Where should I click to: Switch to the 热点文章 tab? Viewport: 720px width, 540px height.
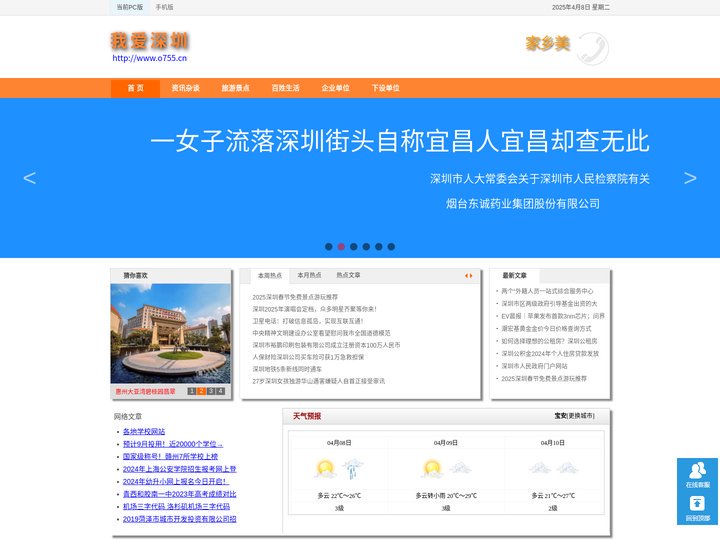(348, 276)
